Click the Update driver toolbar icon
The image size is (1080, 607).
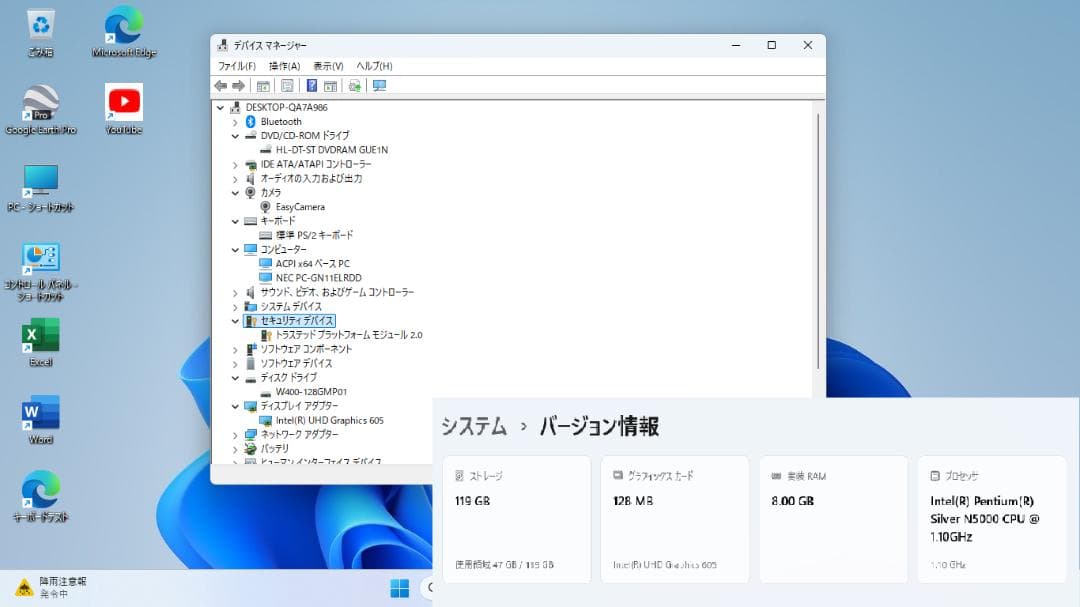coord(353,86)
